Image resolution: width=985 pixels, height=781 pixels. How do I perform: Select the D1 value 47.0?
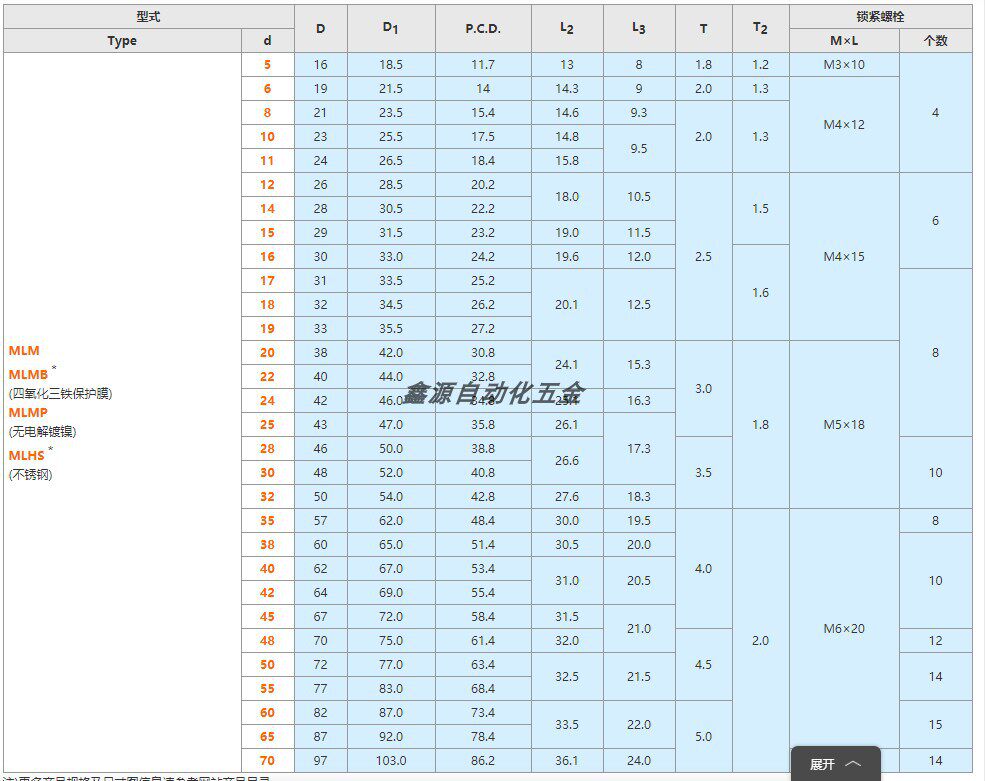(x=391, y=425)
